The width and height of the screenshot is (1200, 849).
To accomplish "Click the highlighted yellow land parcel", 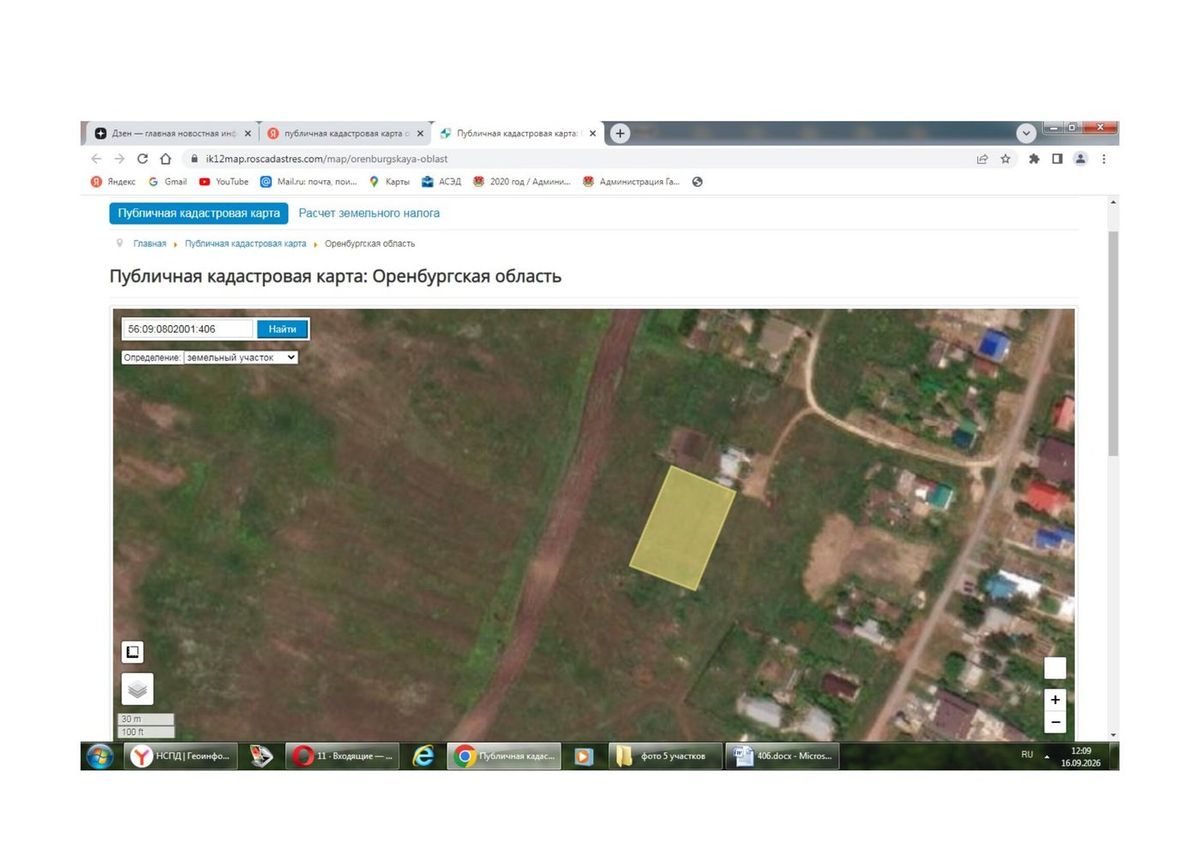I will (682, 527).
